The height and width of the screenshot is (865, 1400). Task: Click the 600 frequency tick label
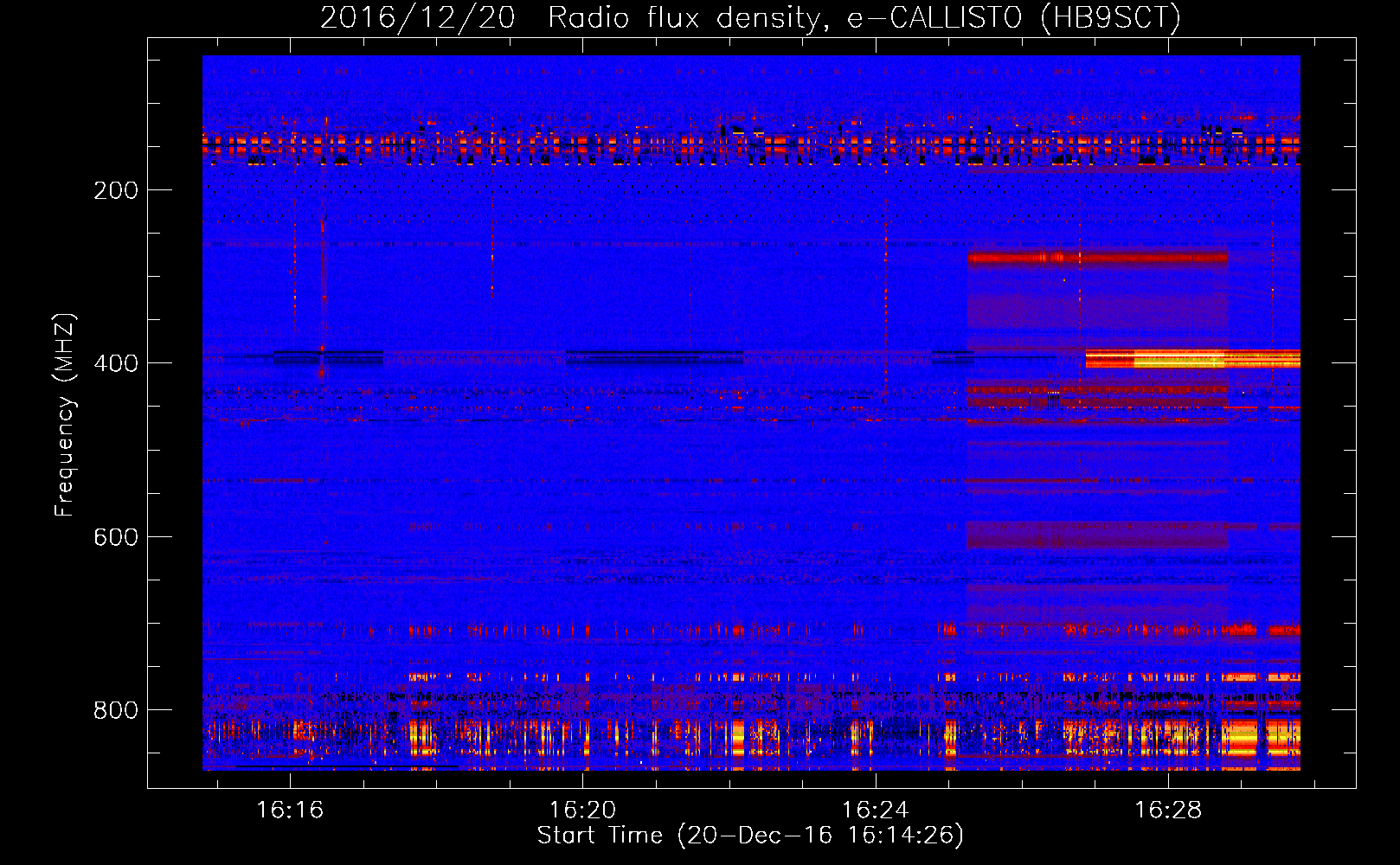click(x=116, y=537)
